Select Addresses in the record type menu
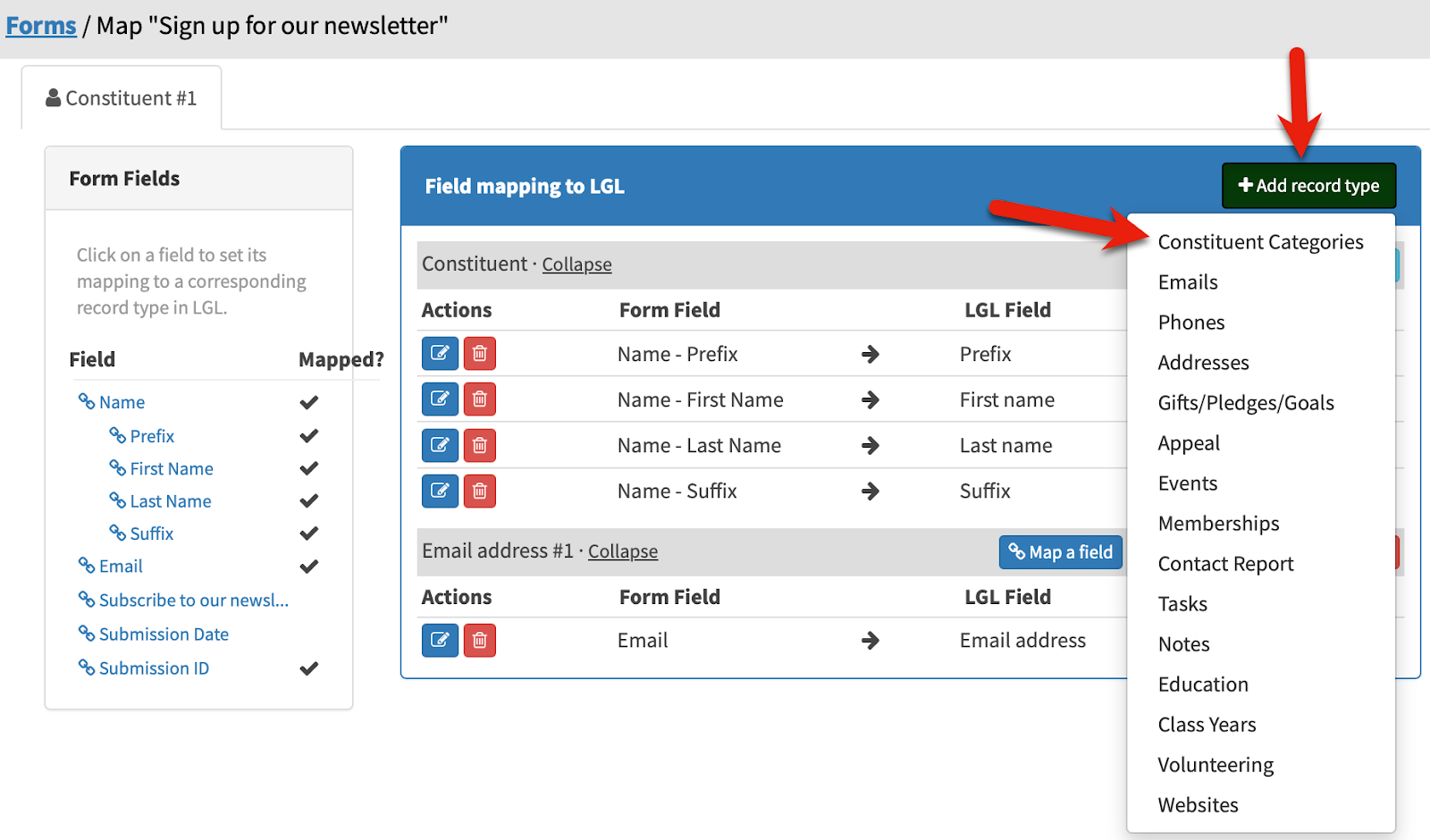The height and width of the screenshot is (840, 1430). tap(1203, 363)
